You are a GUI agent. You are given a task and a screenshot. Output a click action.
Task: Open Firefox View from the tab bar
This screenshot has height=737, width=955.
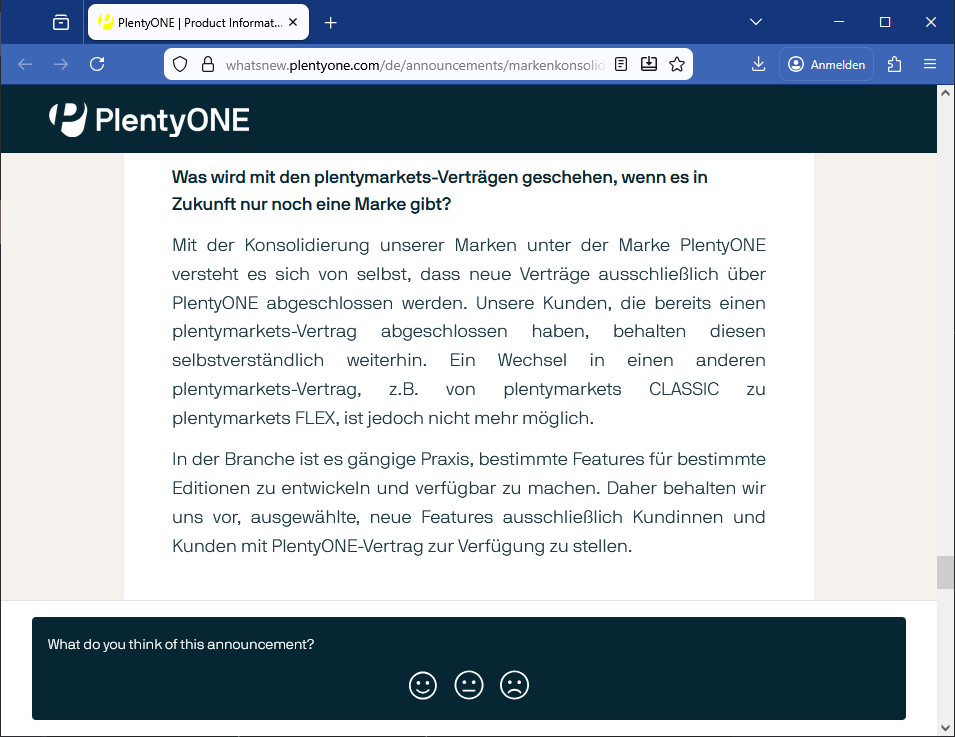[61, 22]
